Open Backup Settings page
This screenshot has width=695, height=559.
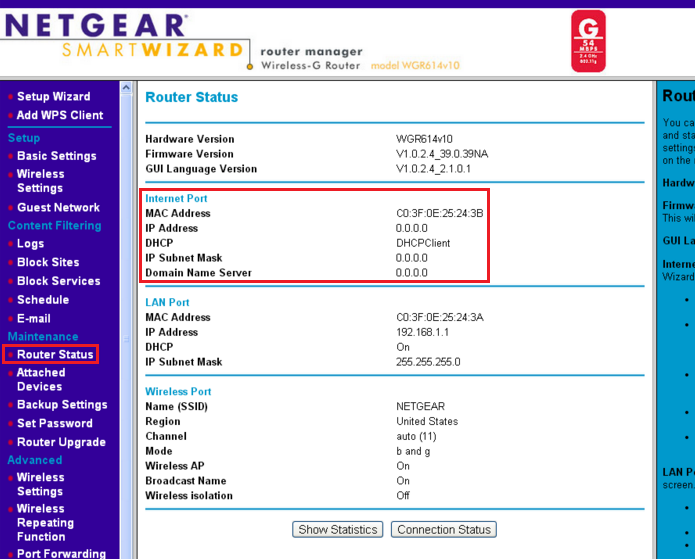[x=62, y=405]
